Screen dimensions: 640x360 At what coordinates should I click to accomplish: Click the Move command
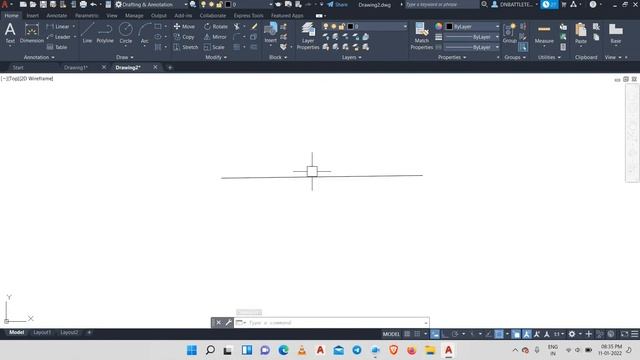pyautogui.click(x=184, y=27)
